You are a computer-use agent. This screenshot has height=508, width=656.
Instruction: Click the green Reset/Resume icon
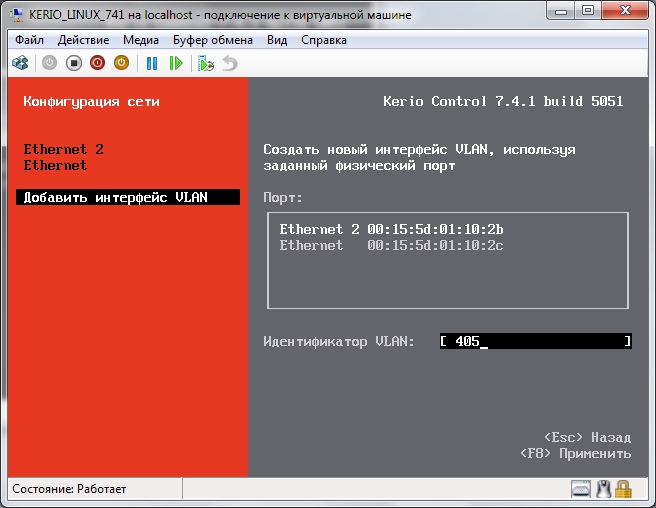(176, 64)
